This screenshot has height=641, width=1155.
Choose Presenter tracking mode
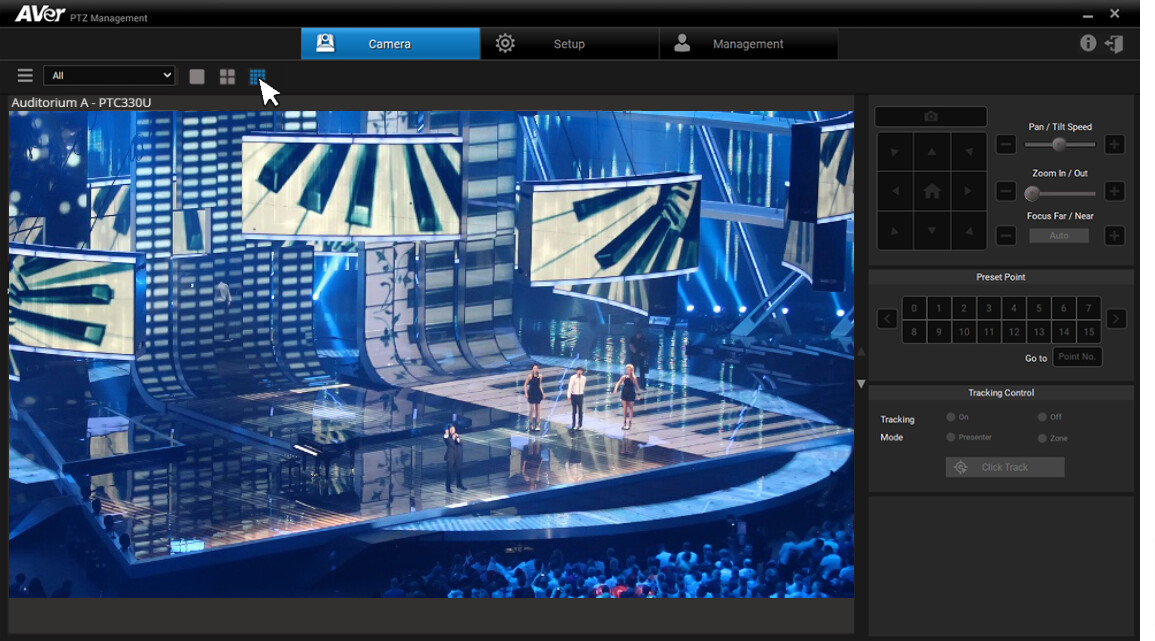pyautogui.click(x=951, y=437)
